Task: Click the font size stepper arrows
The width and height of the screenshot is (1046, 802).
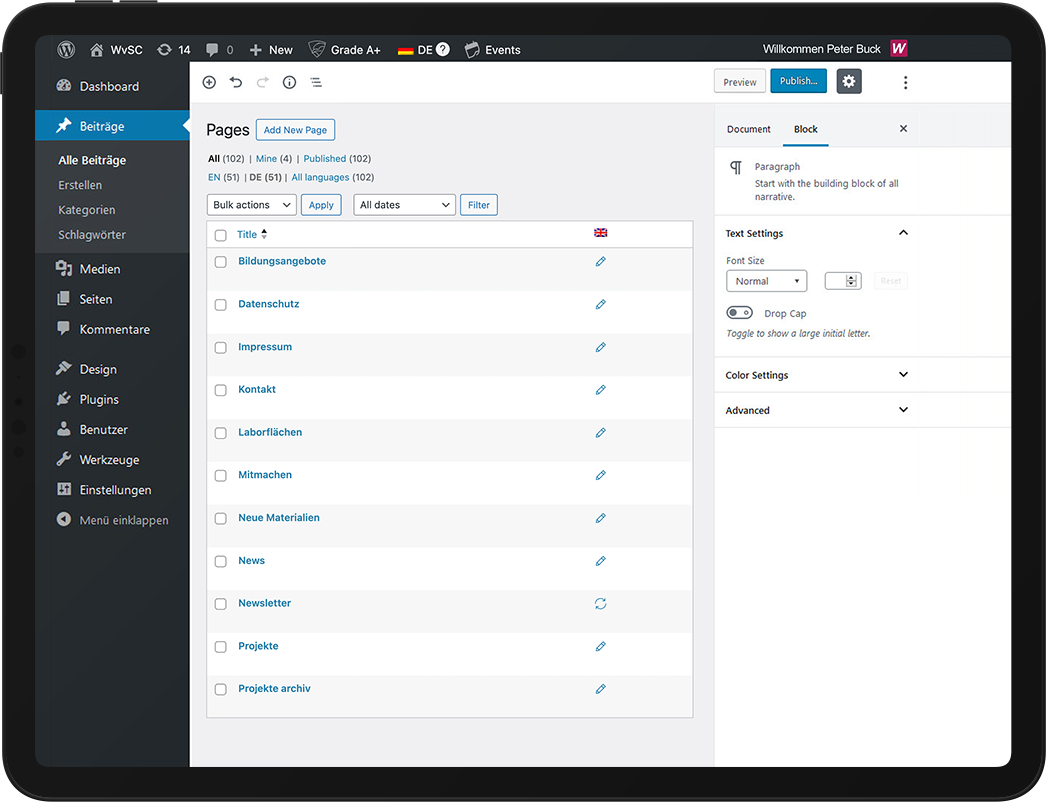Action: tap(852, 281)
